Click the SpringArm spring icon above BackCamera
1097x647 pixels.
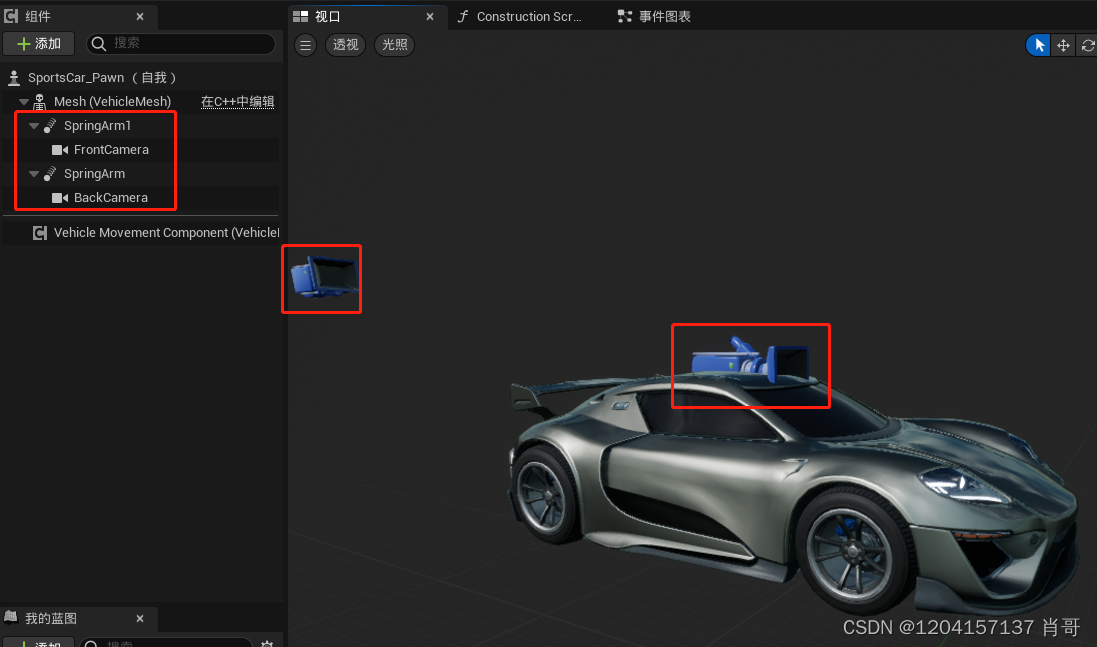(x=50, y=173)
